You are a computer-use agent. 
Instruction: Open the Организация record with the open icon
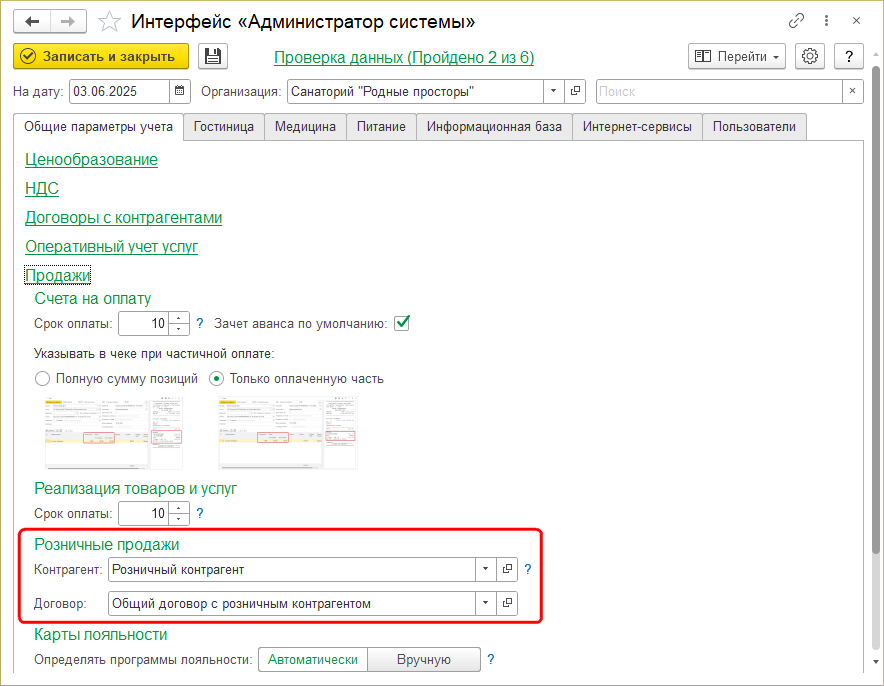click(575, 91)
